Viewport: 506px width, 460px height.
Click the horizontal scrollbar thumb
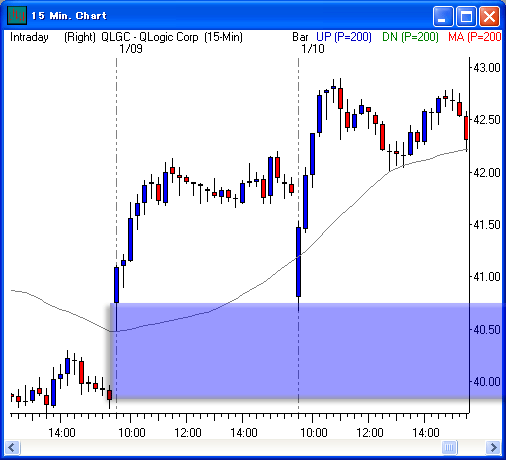point(449,447)
